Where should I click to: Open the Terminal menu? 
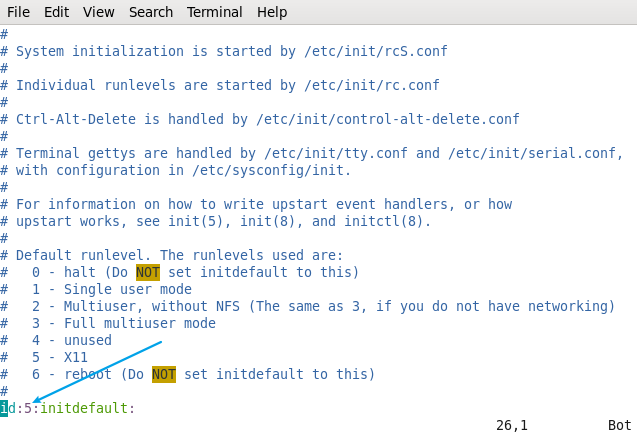(215, 12)
